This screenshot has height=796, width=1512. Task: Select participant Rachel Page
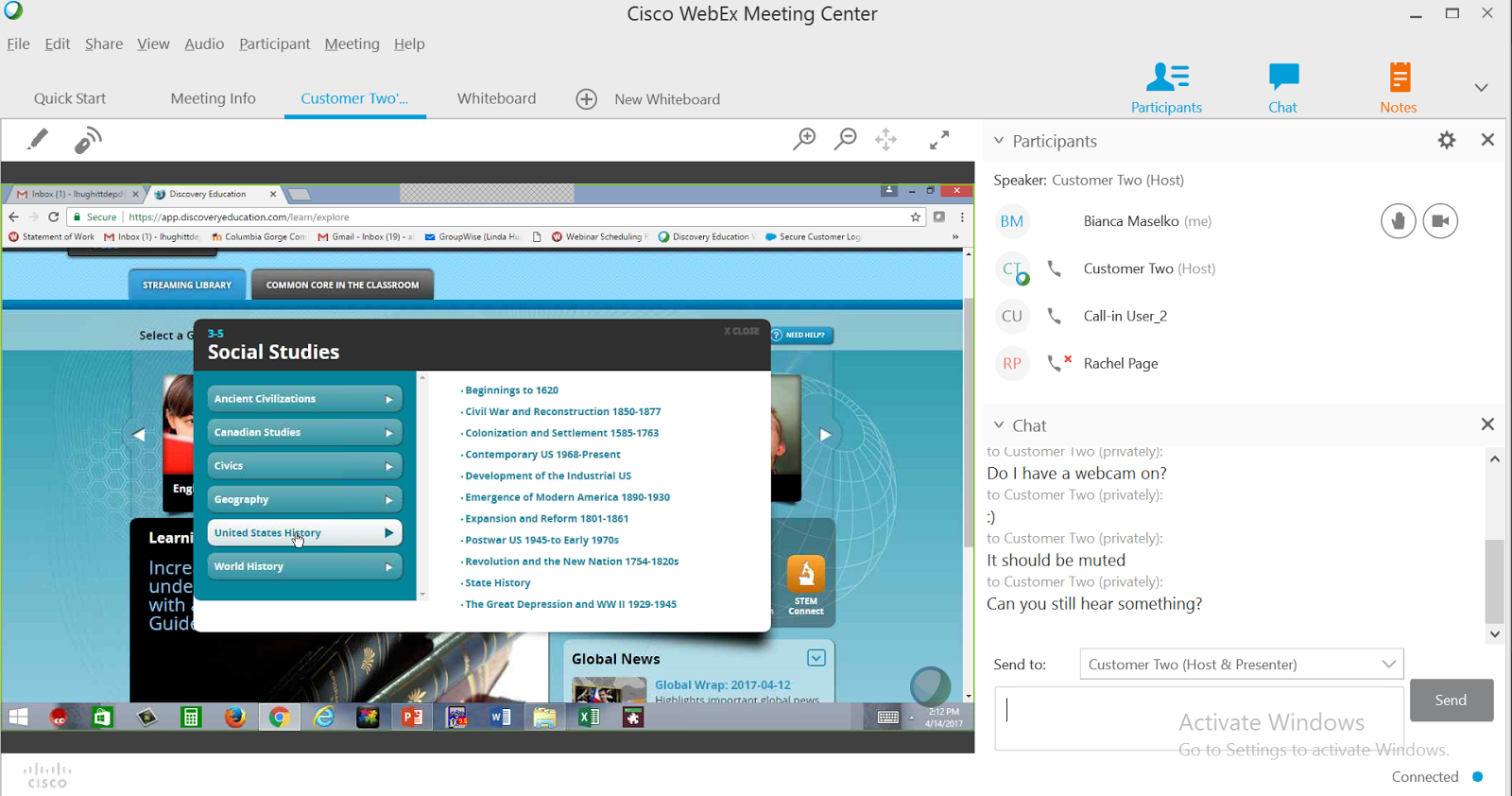1121,363
